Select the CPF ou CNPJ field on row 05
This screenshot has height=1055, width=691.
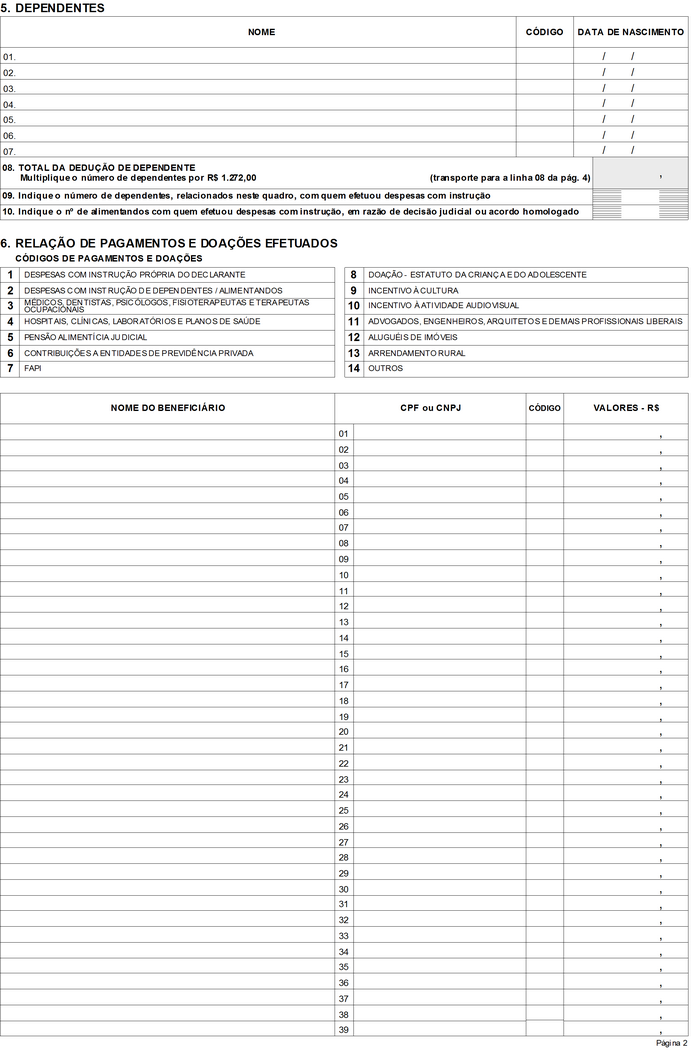(439, 496)
